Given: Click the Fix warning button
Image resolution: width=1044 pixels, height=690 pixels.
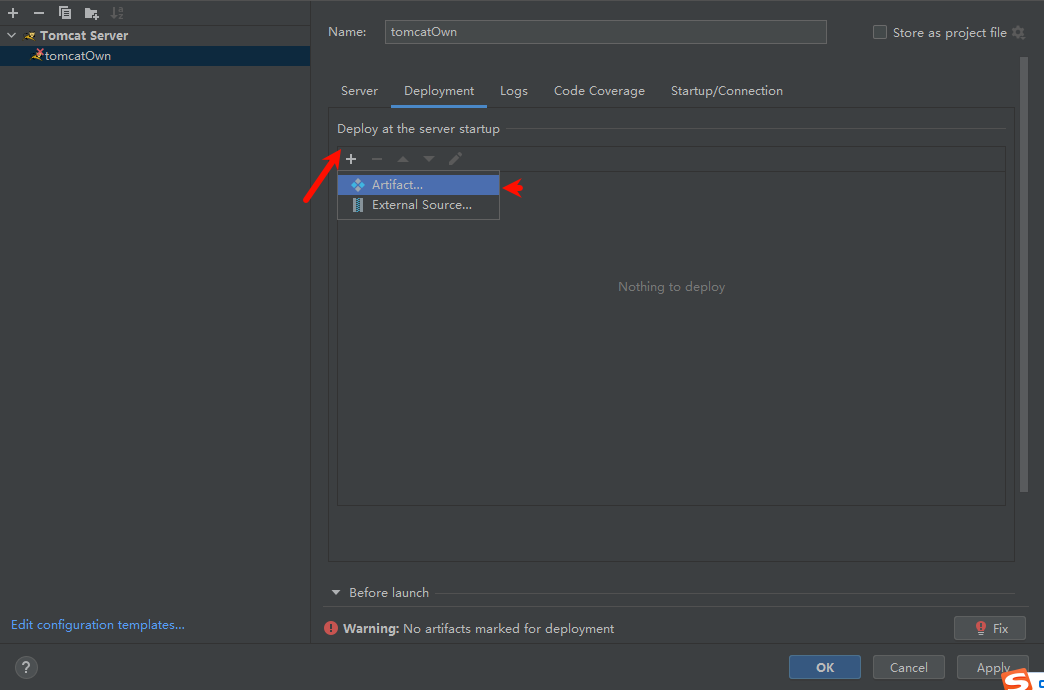Looking at the screenshot, I should click(989, 628).
